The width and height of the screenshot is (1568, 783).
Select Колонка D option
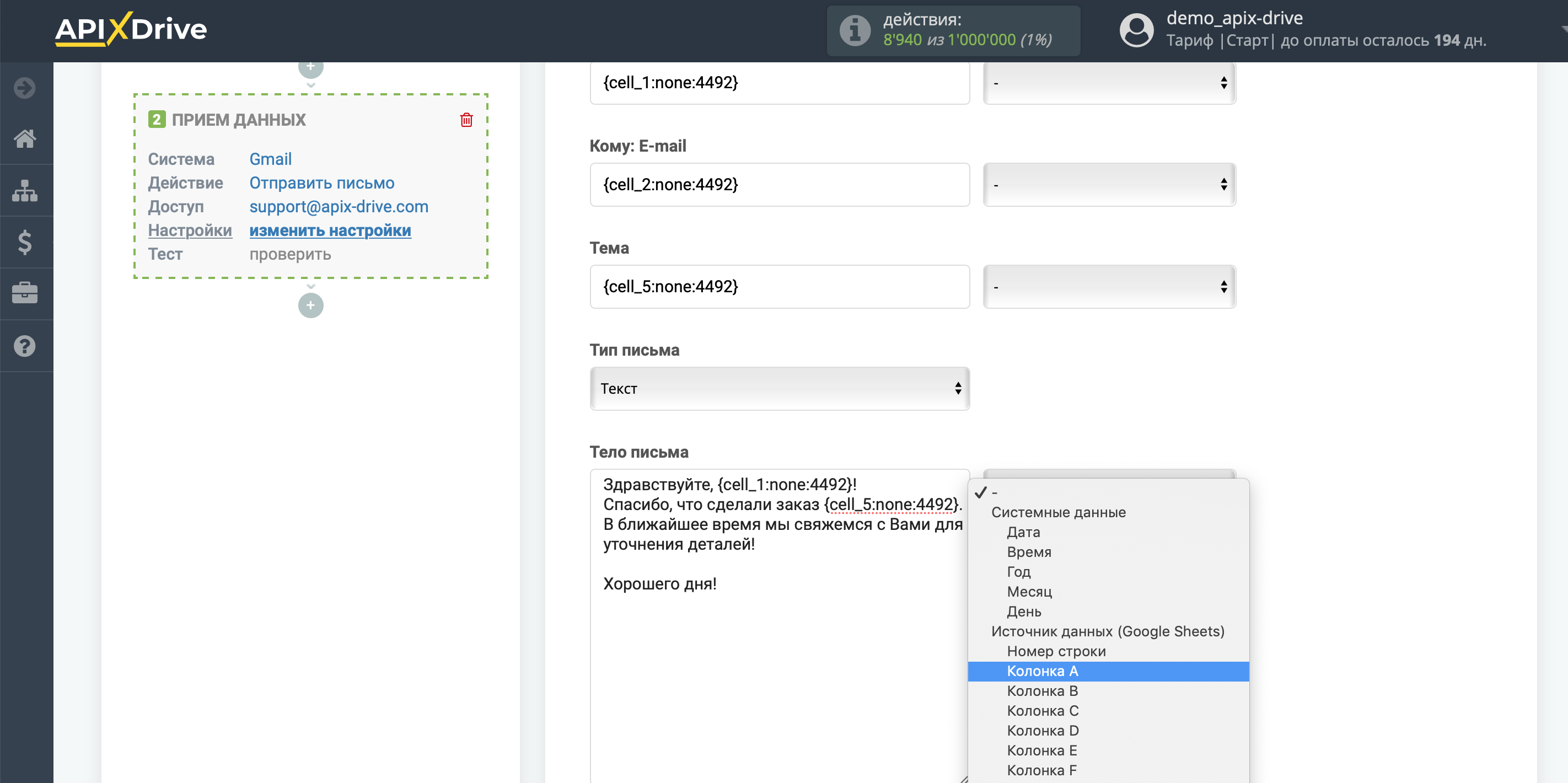1108,731
